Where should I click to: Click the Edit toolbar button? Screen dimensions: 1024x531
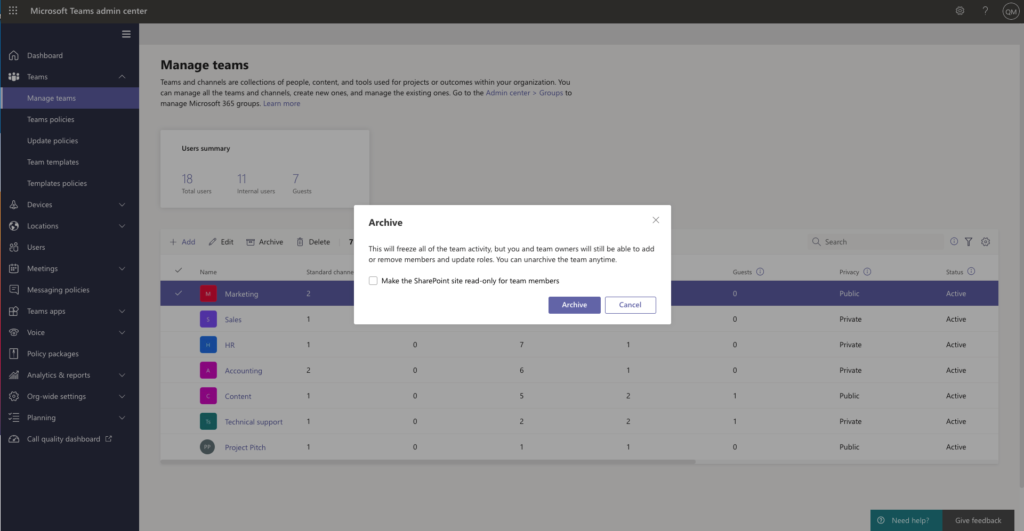(221, 242)
